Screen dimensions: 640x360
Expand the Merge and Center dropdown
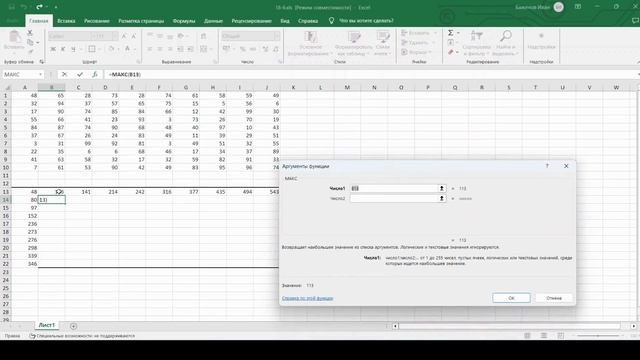coord(210,49)
